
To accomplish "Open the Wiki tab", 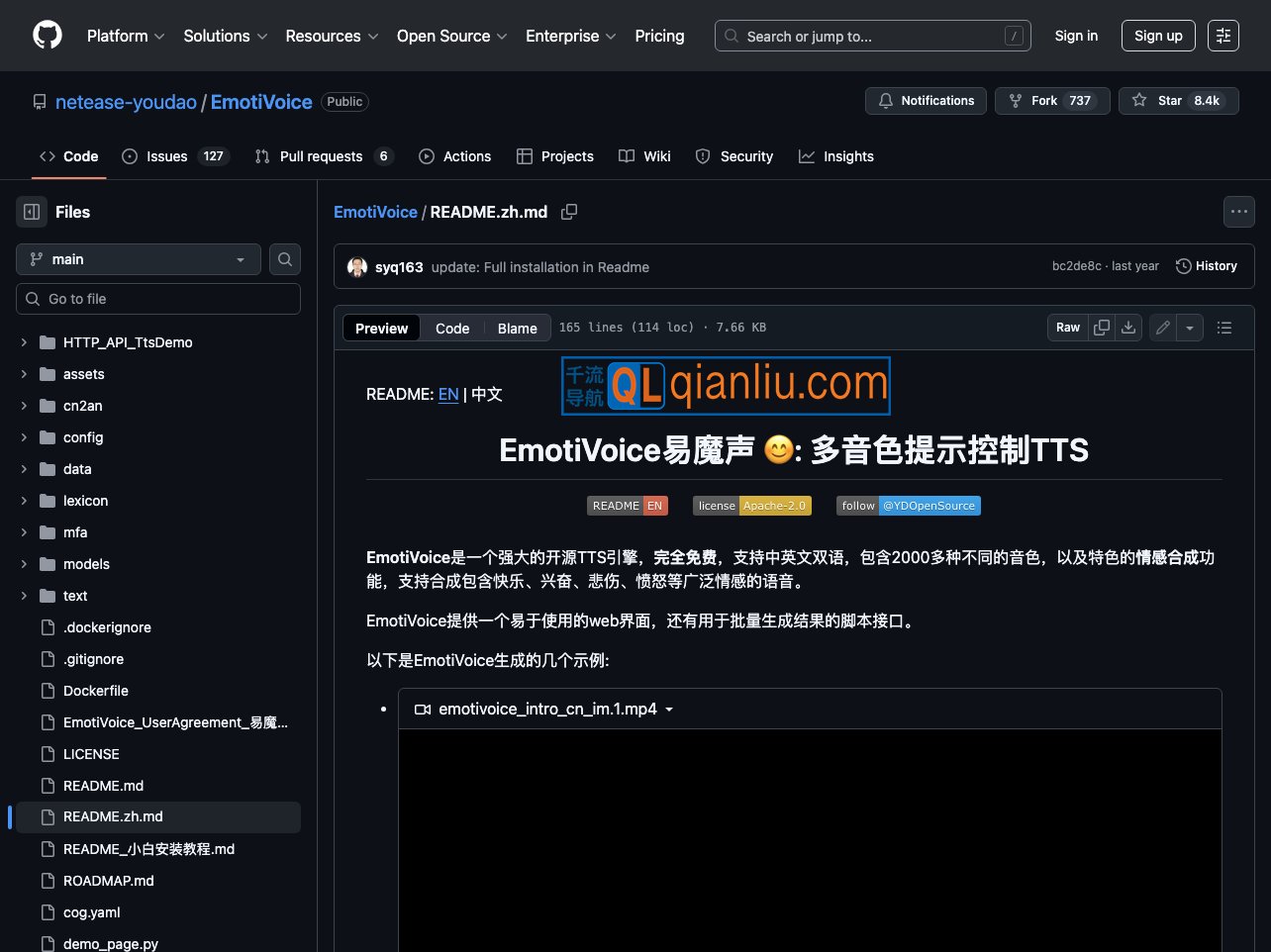I will [x=644, y=156].
